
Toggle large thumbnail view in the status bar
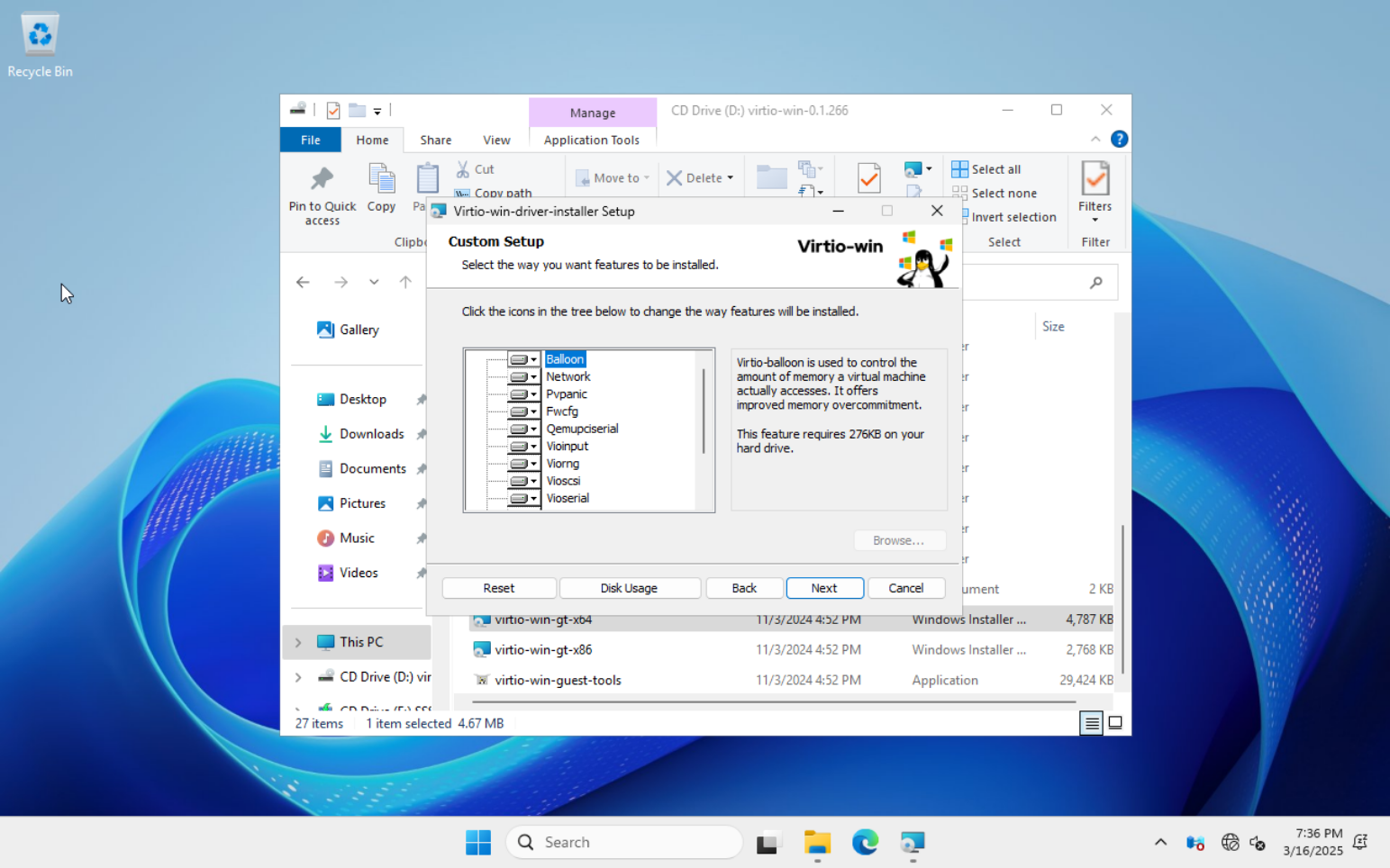tap(1116, 722)
